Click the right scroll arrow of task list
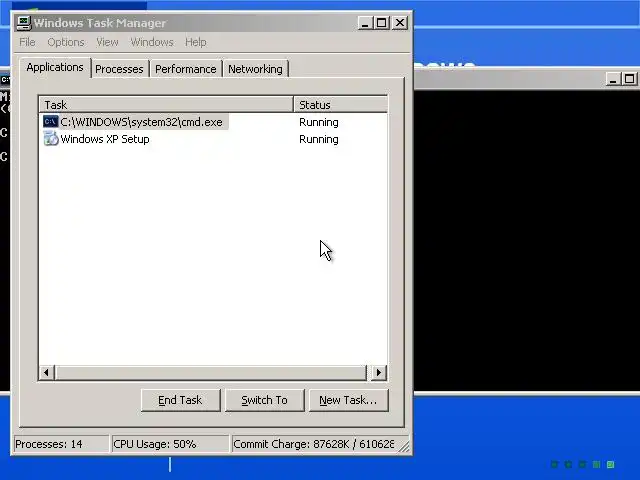The image size is (640, 480). [378, 372]
